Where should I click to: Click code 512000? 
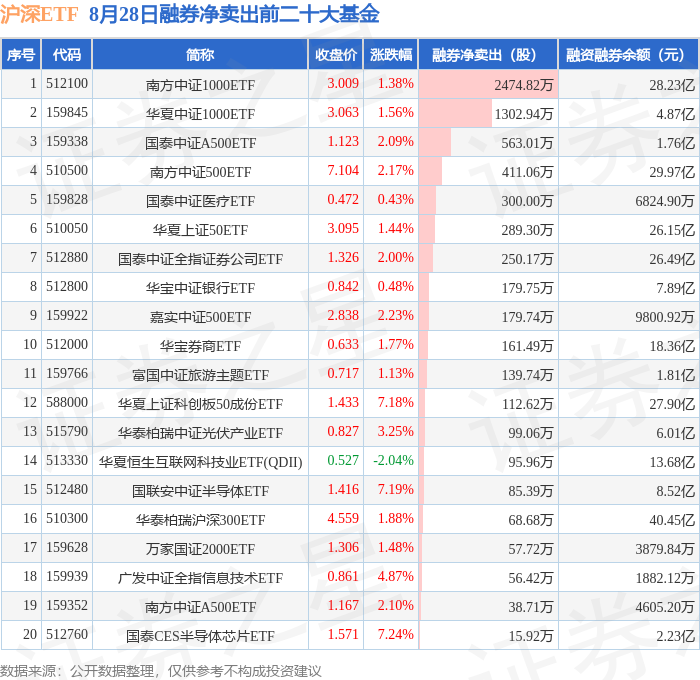(x=67, y=345)
